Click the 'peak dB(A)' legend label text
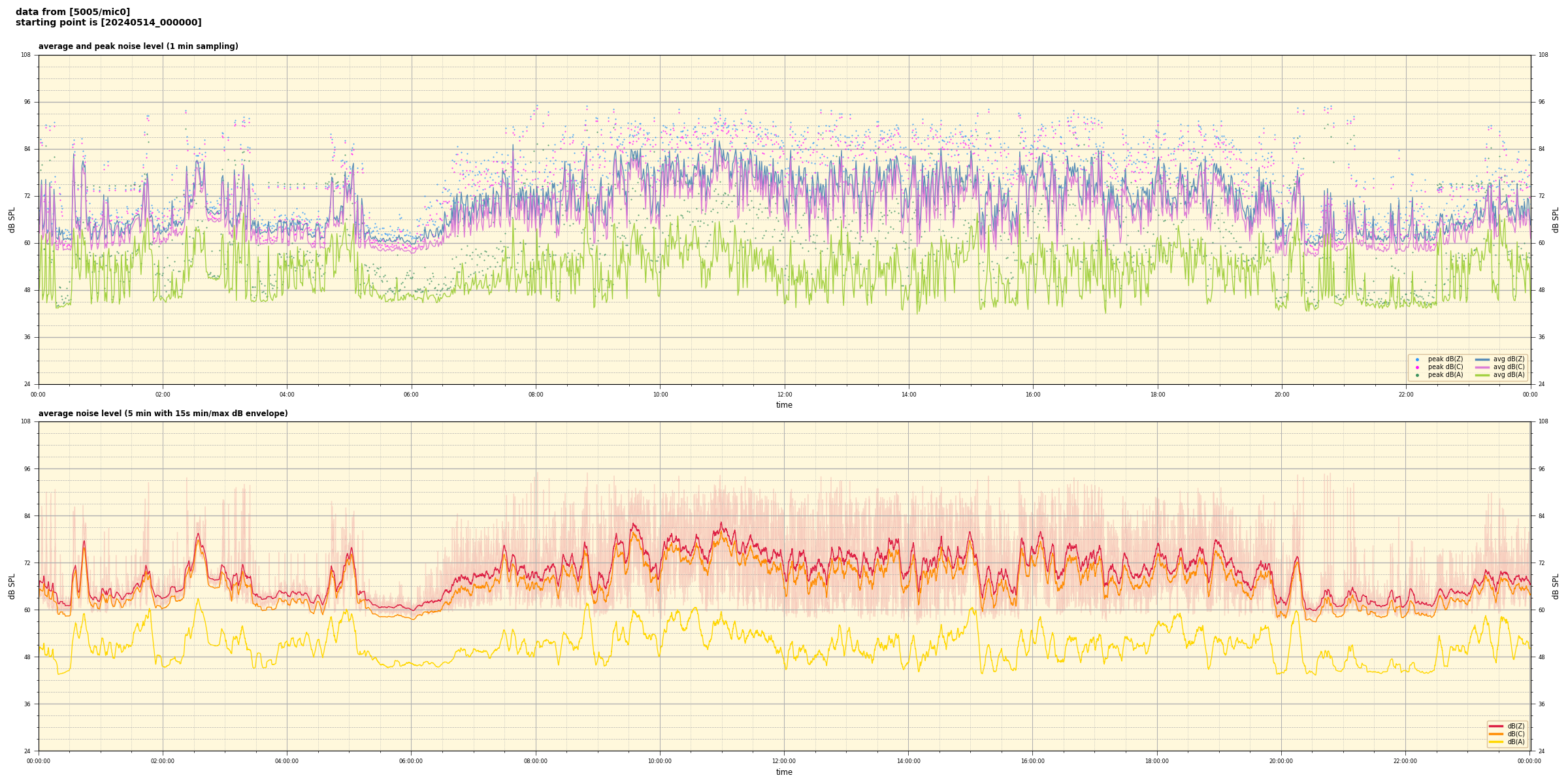 (x=1445, y=375)
